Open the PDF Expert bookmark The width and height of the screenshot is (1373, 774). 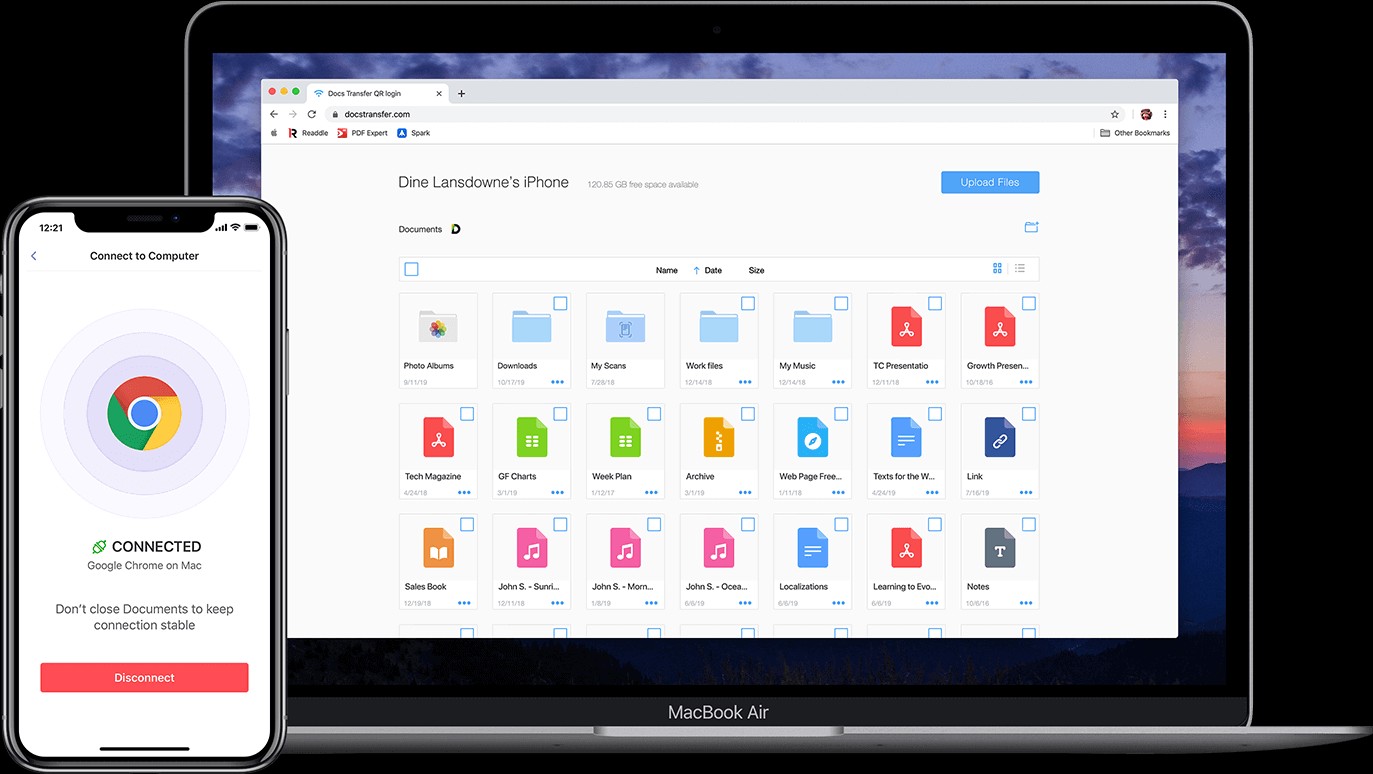click(362, 132)
